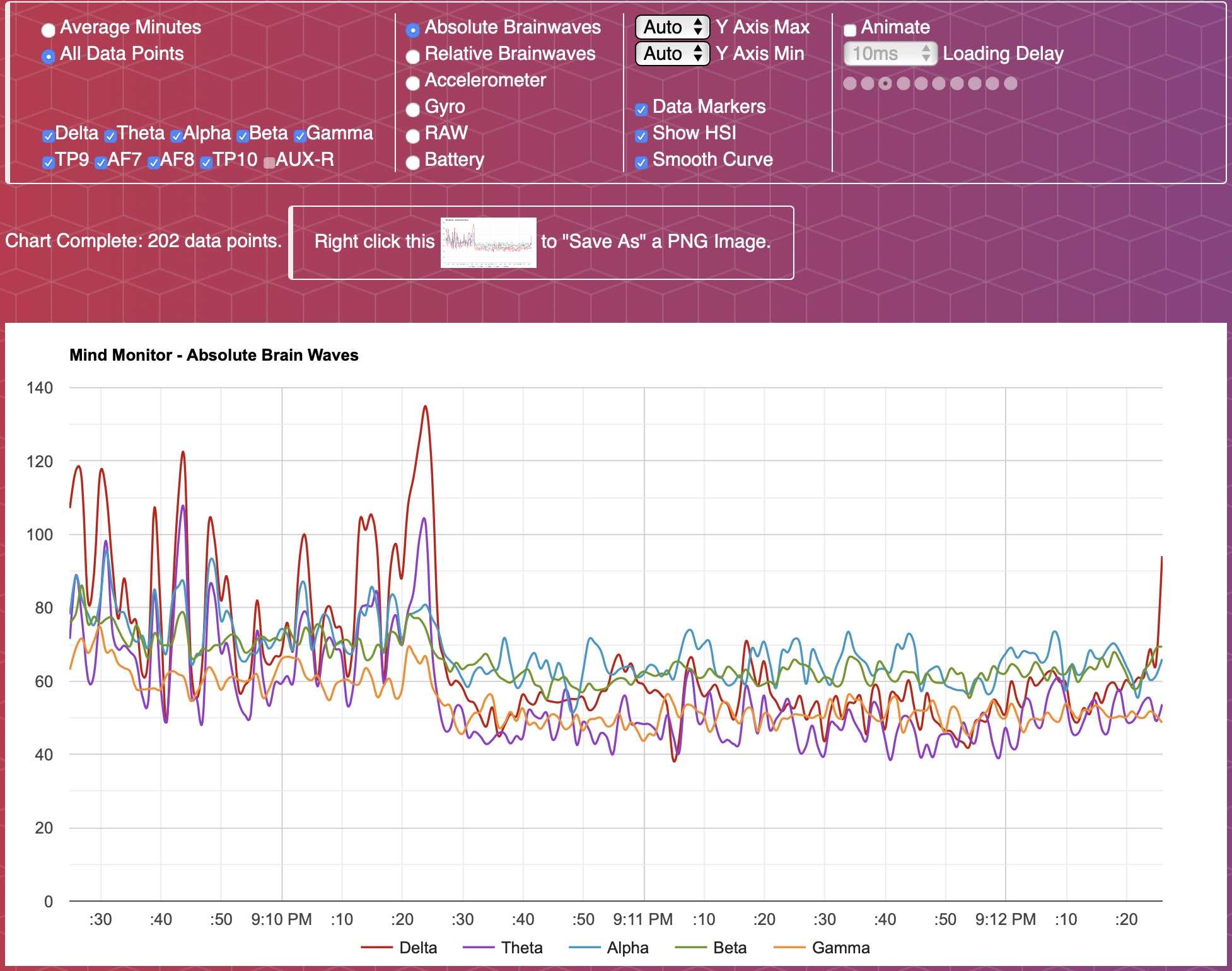The height and width of the screenshot is (971, 1232).
Task: Uncheck the TP9 sensor checkbox
Action: [49, 162]
